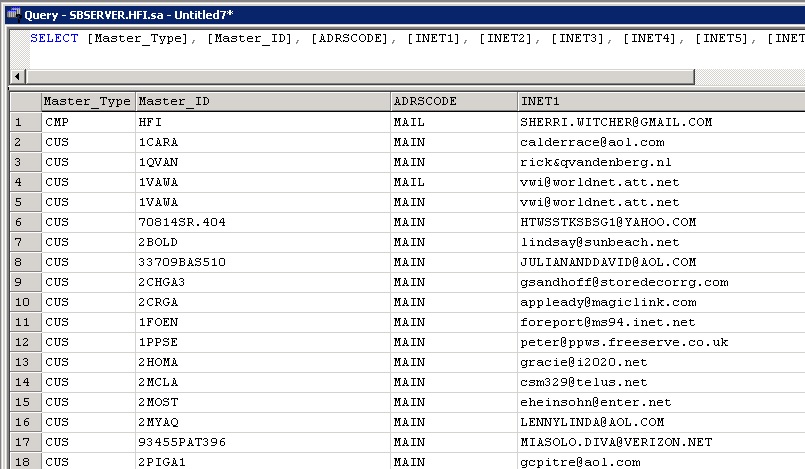
Task: Click inside the SELECT query text editor
Action: [x=417, y=48]
